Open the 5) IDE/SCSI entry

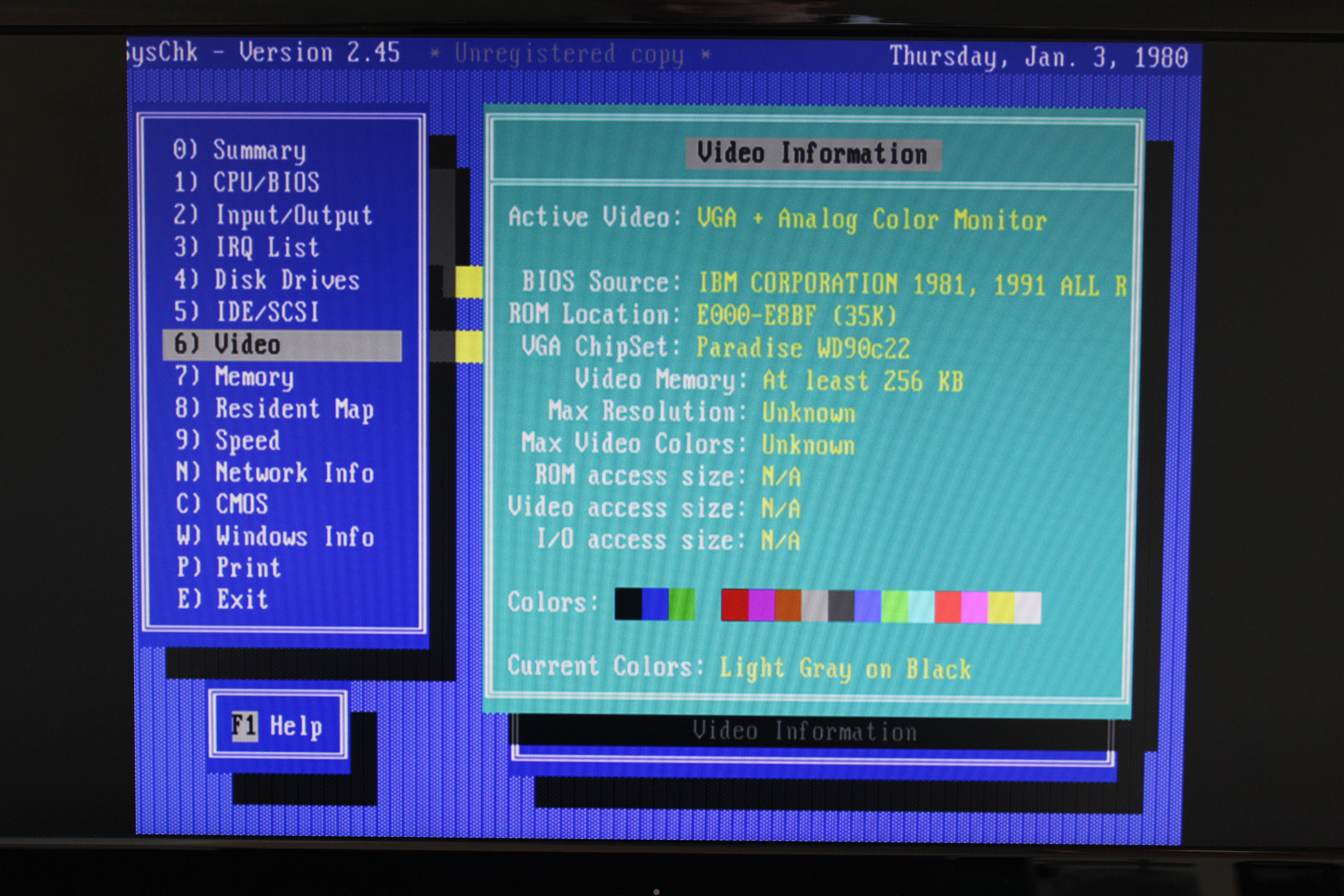coord(246,312)
